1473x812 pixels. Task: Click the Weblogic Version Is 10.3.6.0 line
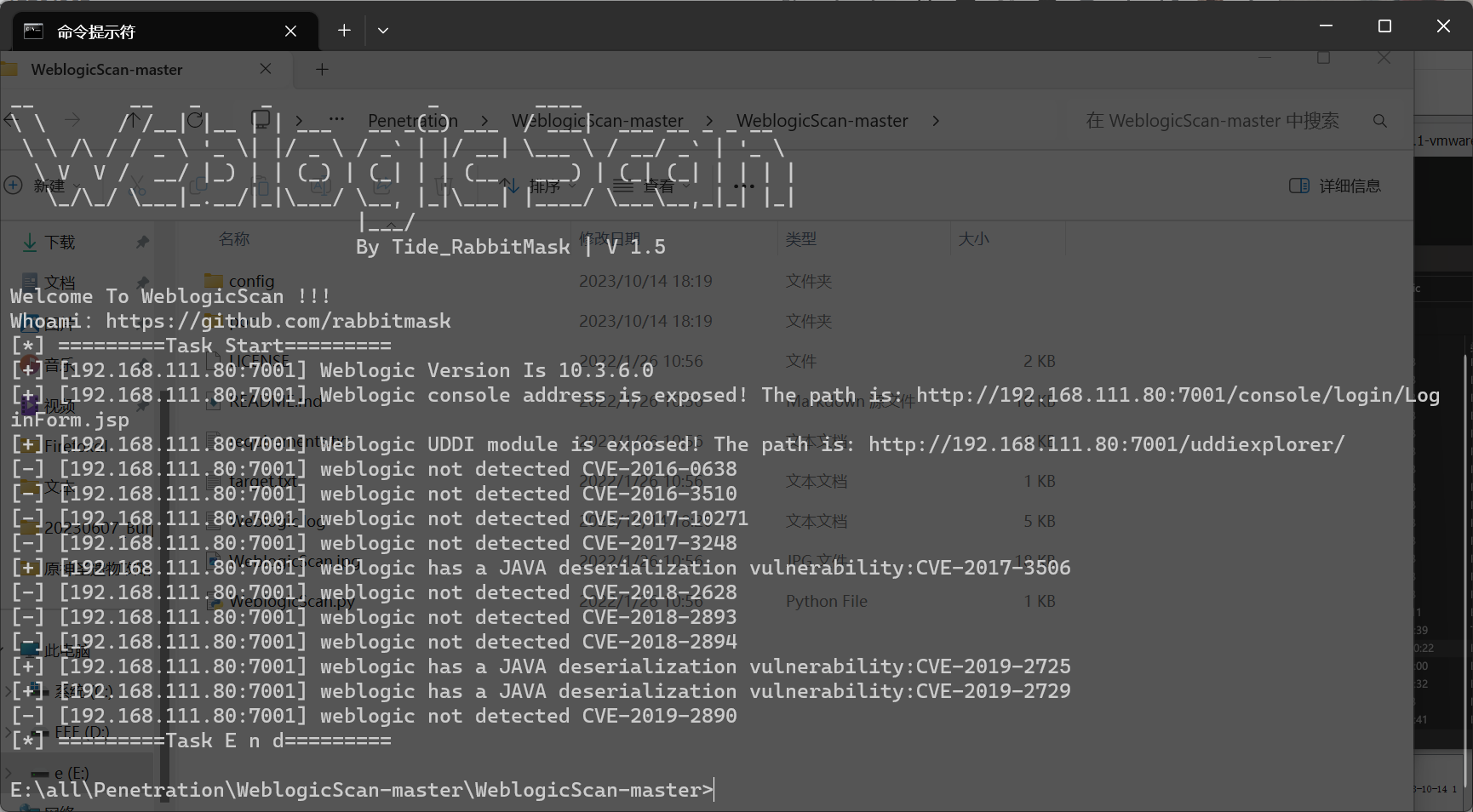click(x=332, y=370)
